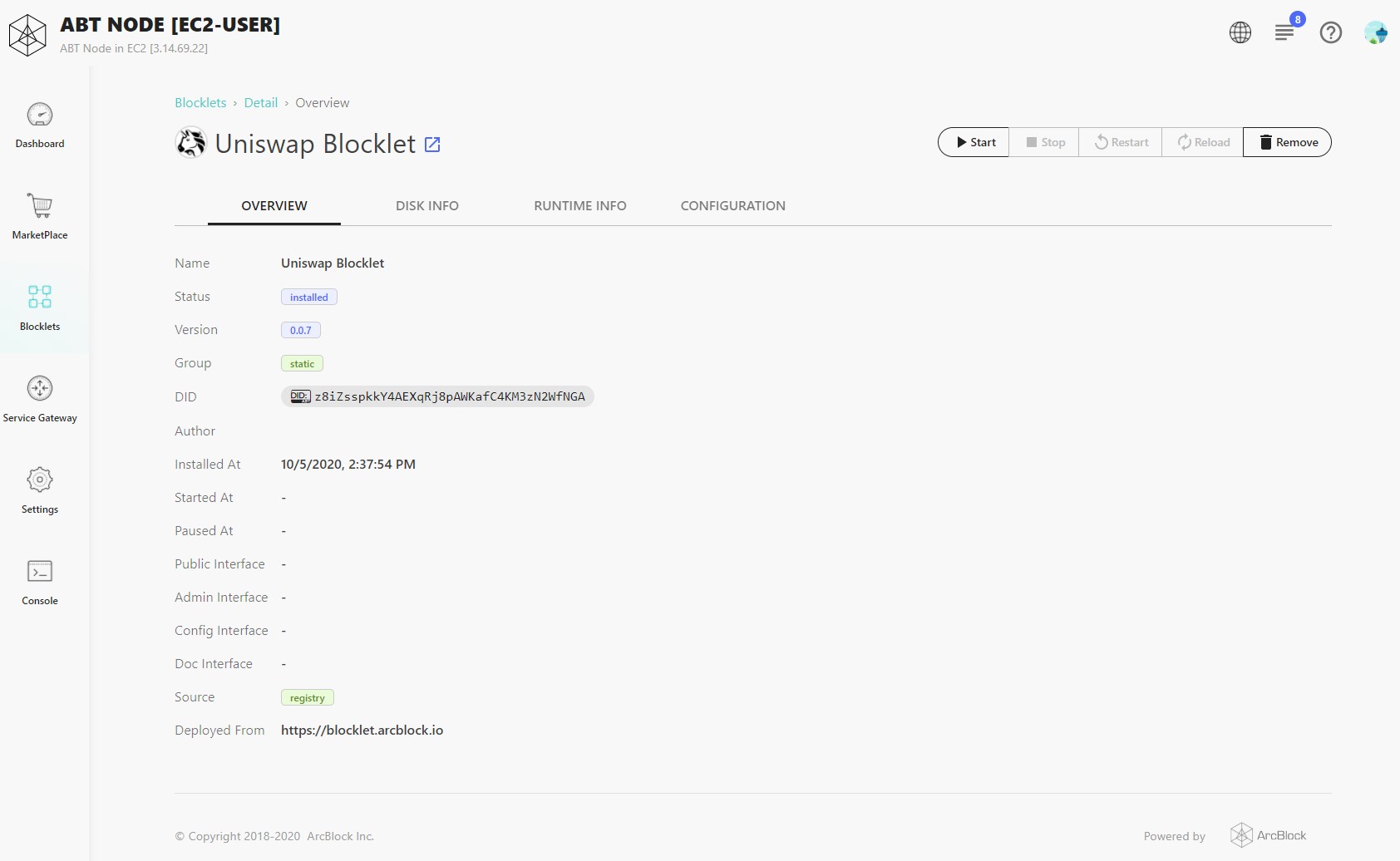Select the Blocklets sidebar icon
Image resolution: width=1400 pixels, height=861 pixels.
pos(40,298)
